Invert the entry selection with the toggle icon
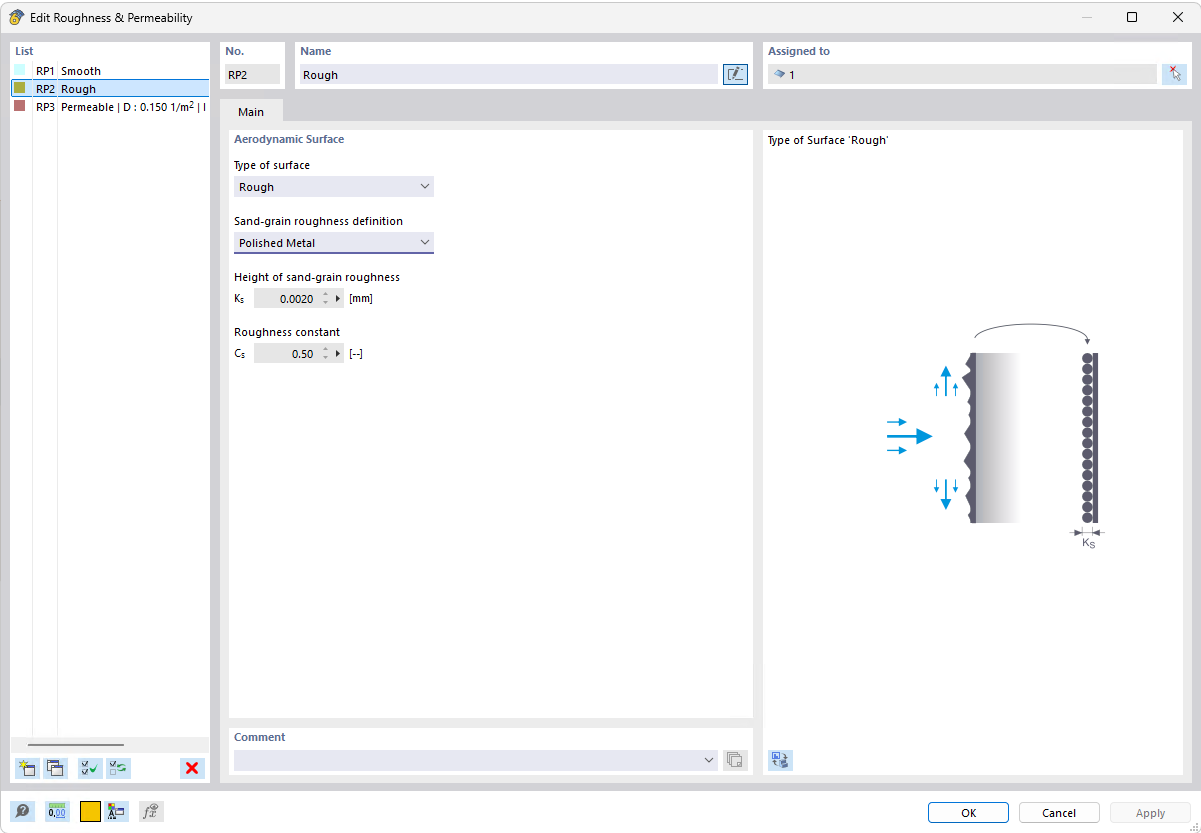The width and height of the screenshot is (1201, 833). coord(118,768)
